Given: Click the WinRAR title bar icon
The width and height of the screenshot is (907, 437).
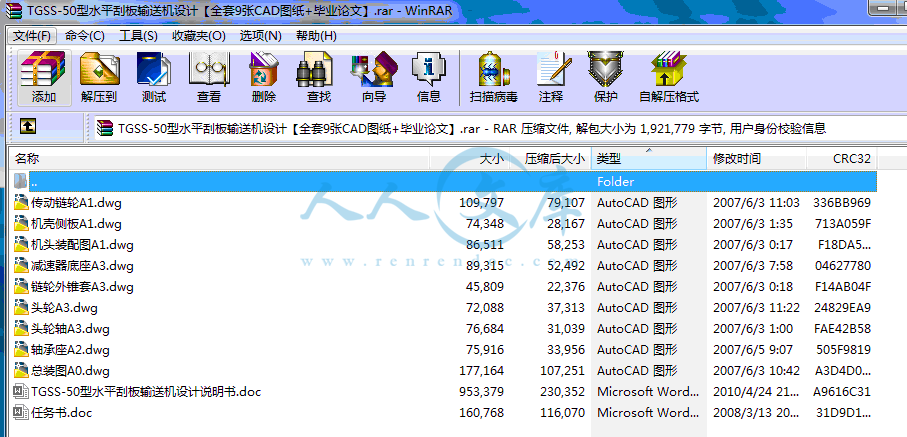Looking at the screenshot, I should coord(14,10).
